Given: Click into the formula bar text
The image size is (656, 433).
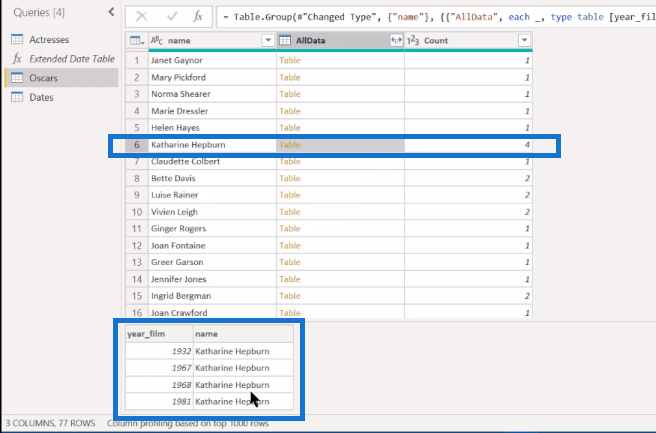Looking at the screenshot, I should [436, 17].
